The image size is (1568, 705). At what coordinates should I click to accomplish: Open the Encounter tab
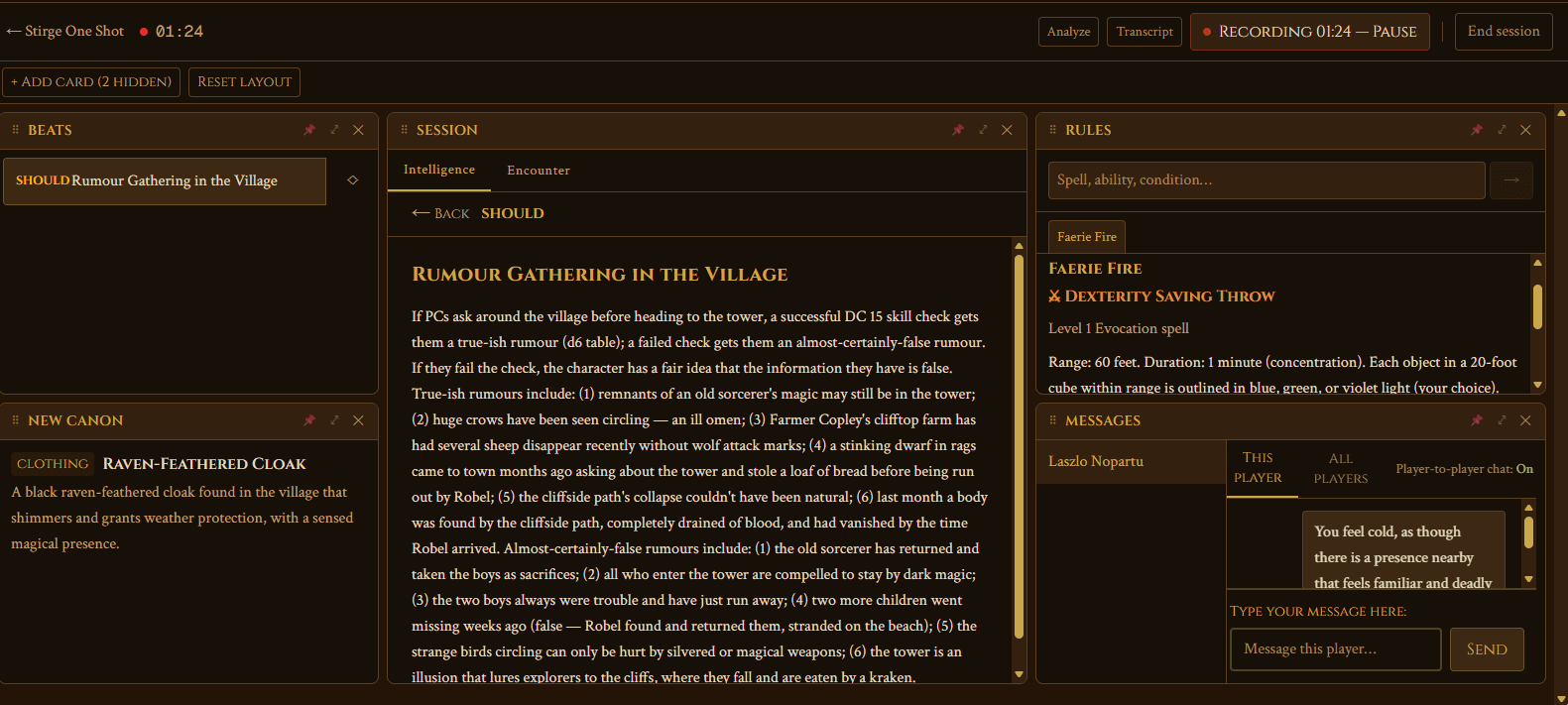point(539,171)
